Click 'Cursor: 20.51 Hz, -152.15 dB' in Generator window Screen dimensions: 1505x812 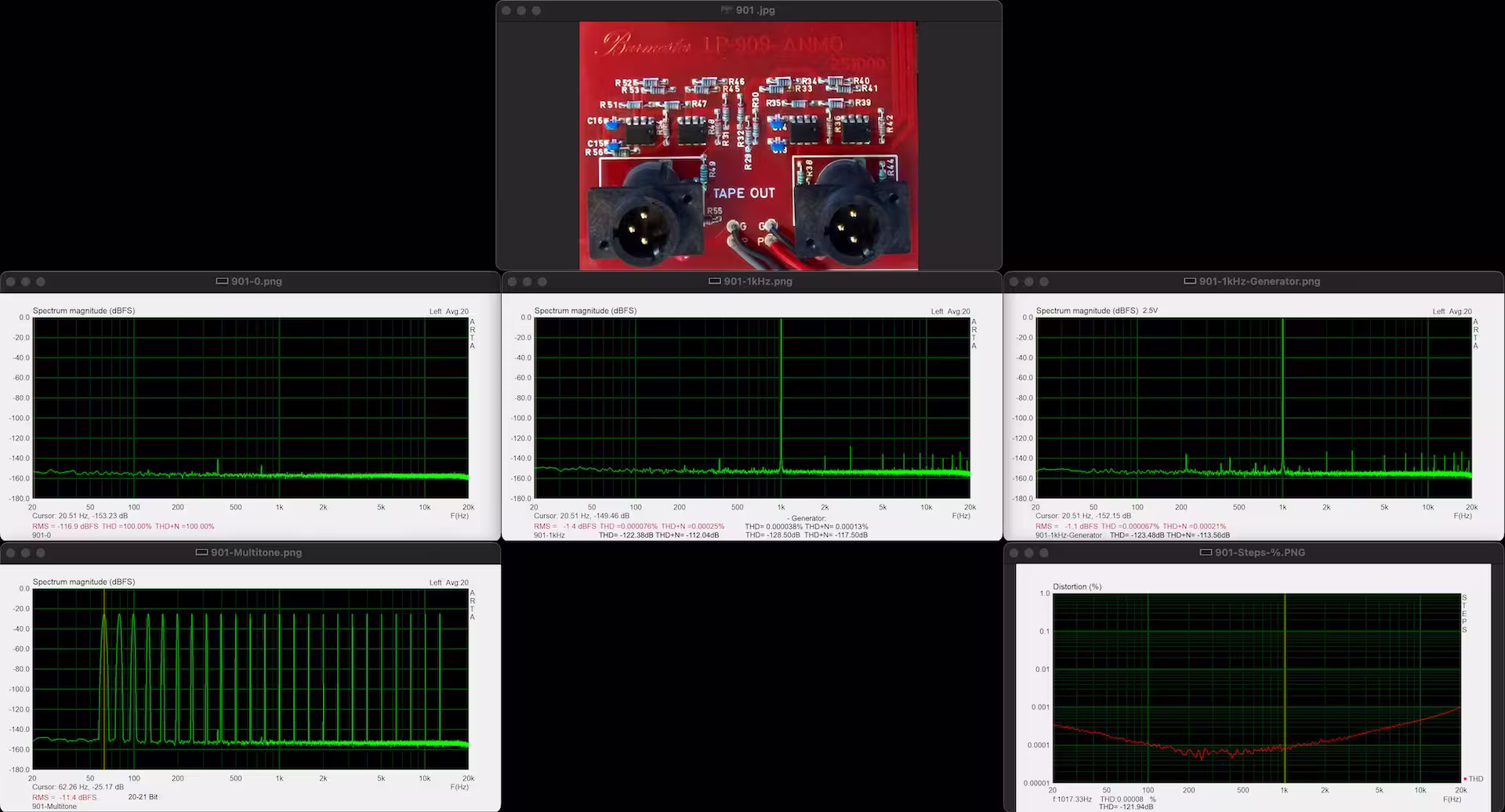coord(1083,516)
